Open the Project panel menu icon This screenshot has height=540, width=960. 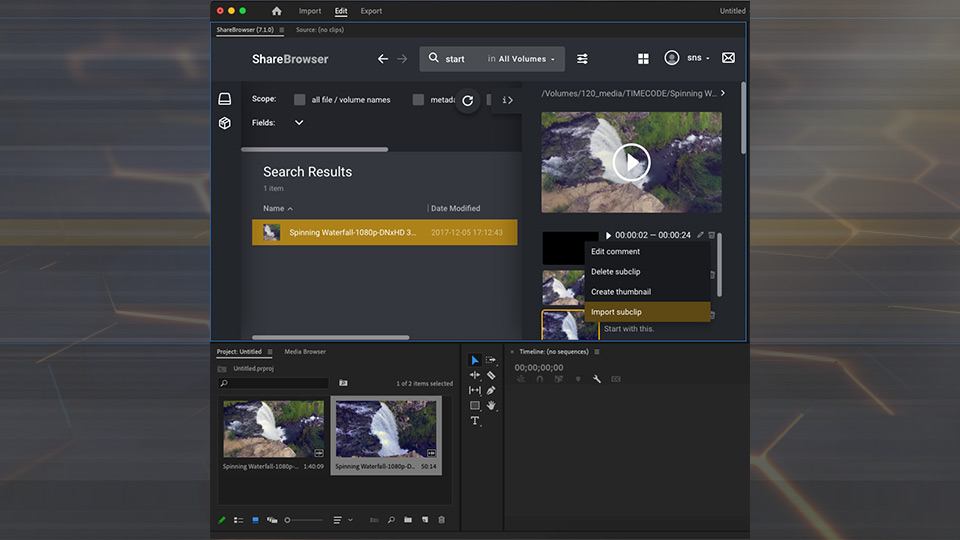tap(270, 351)
